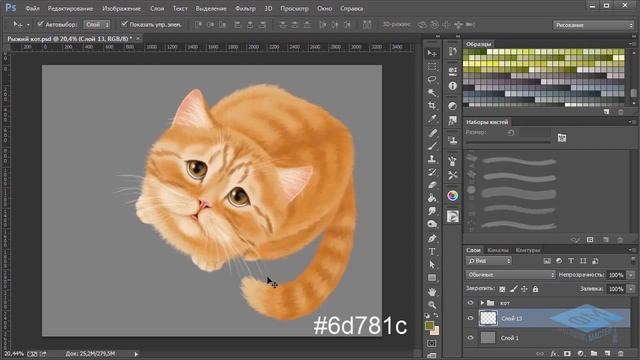The height and width of the screenshot is (360, 640).
Task: Click the New adjustment layer icon
Action: click(580, 353)
